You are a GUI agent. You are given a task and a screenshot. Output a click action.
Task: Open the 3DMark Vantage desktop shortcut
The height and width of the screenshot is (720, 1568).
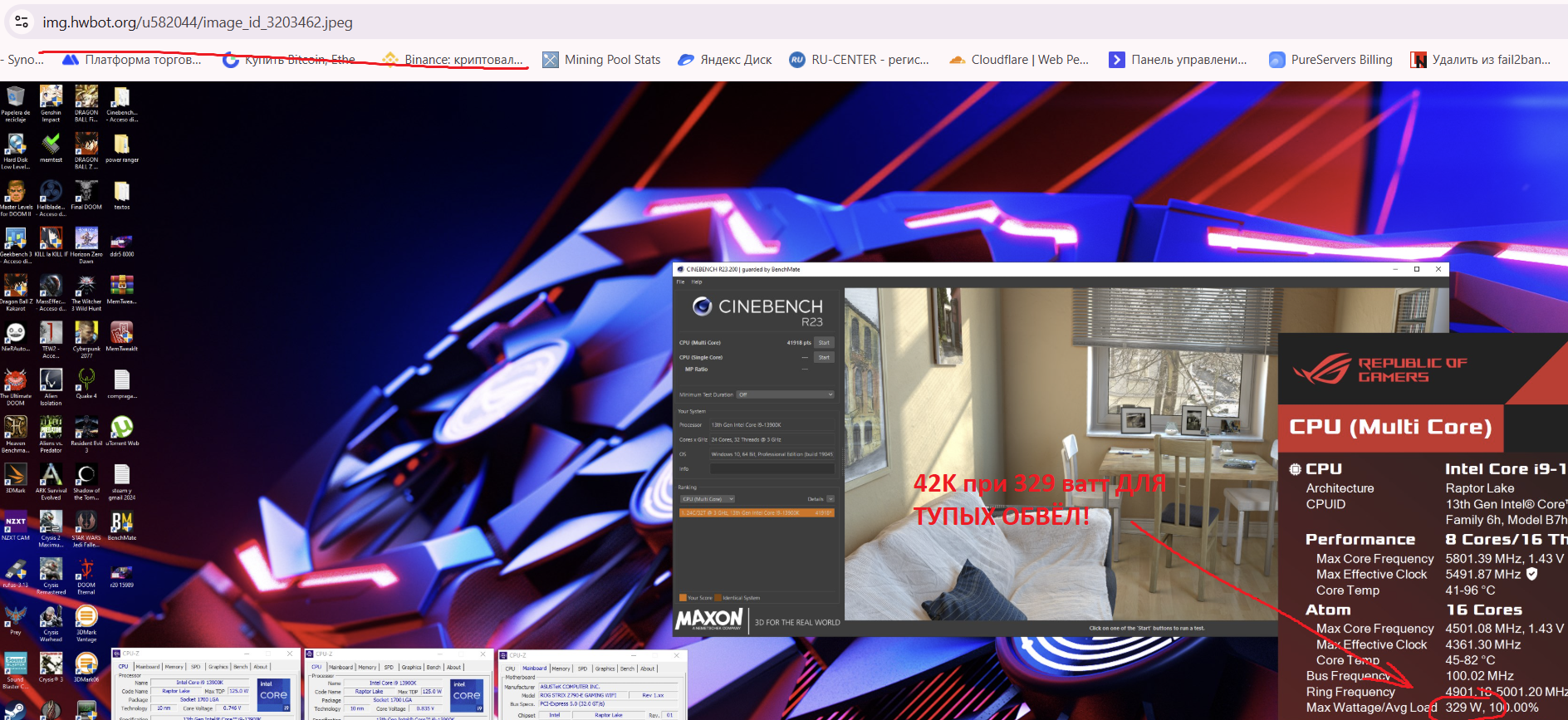tap(86, 624)
